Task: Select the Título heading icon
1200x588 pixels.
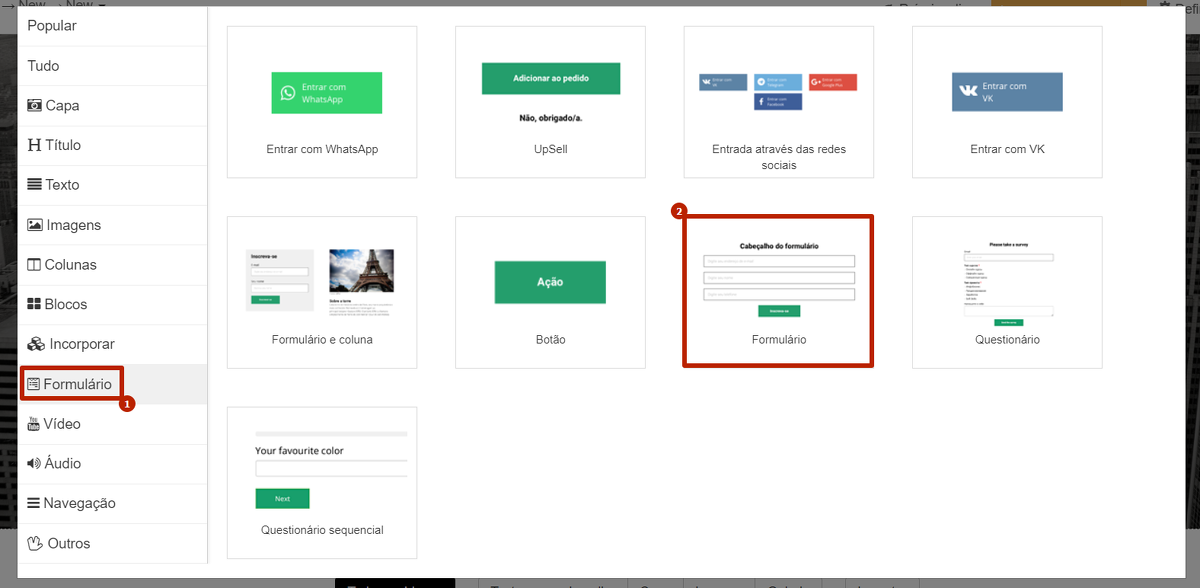Action: [x=35, y=146]
